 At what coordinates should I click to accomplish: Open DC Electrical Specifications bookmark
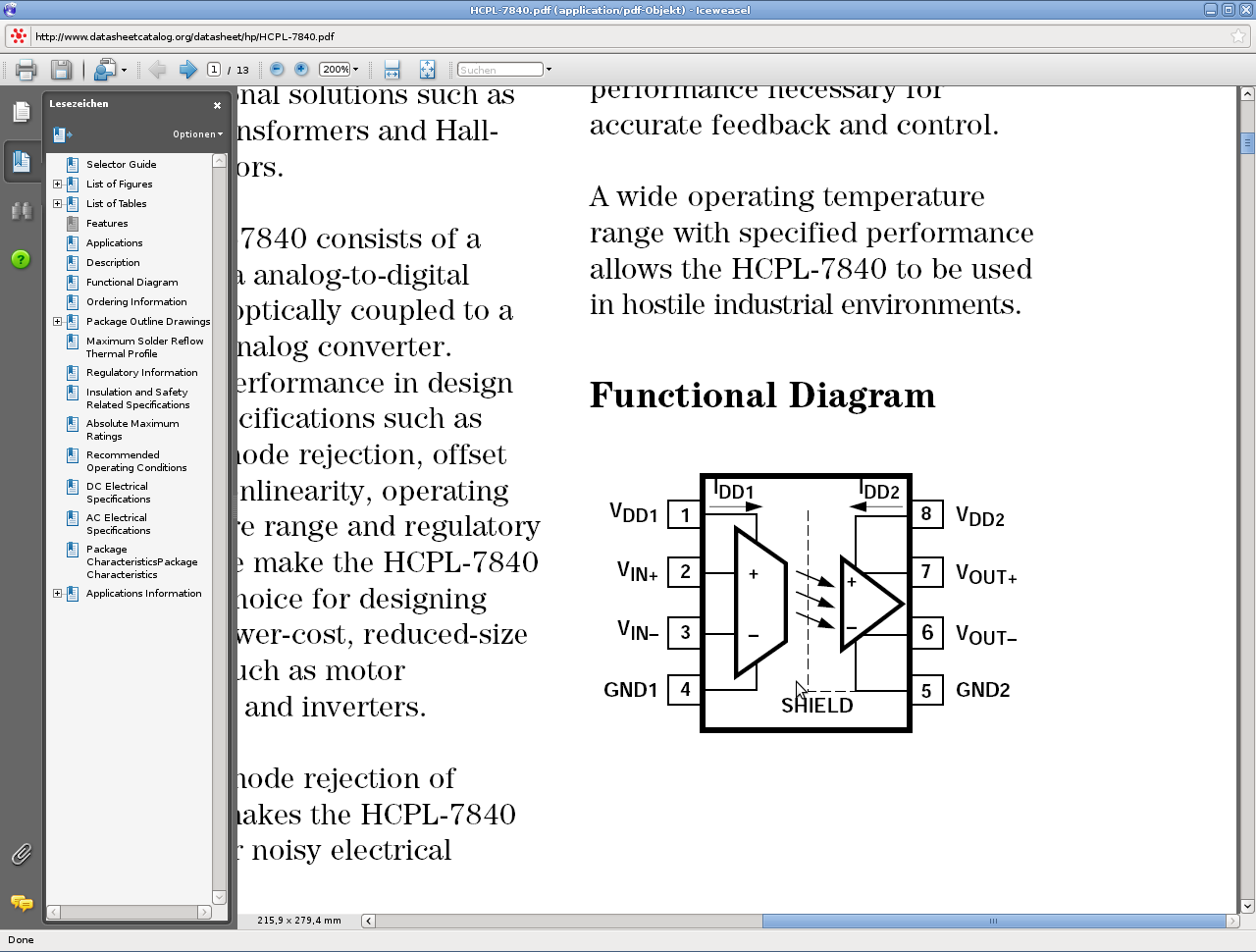118,493
